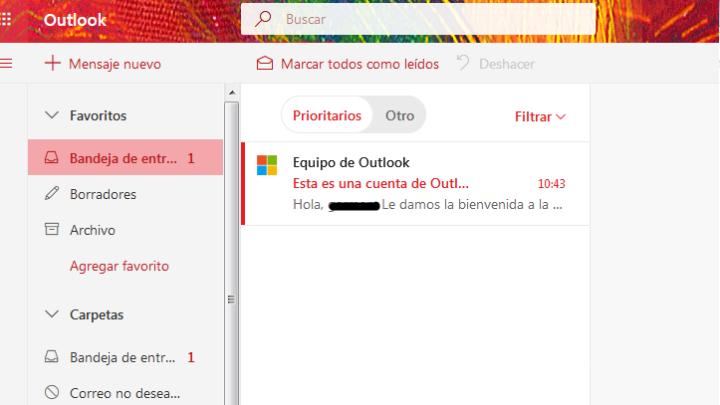Click the folder pane scroll-up arrow

(233, 93)
